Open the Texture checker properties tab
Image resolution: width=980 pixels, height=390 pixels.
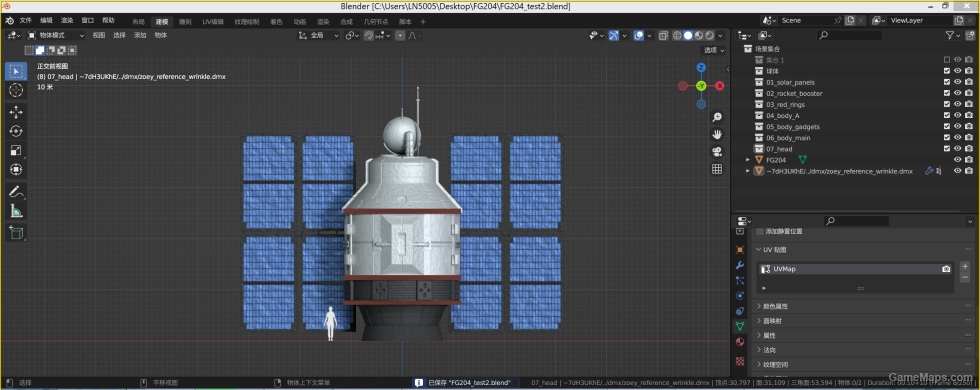tap(740, 361)
